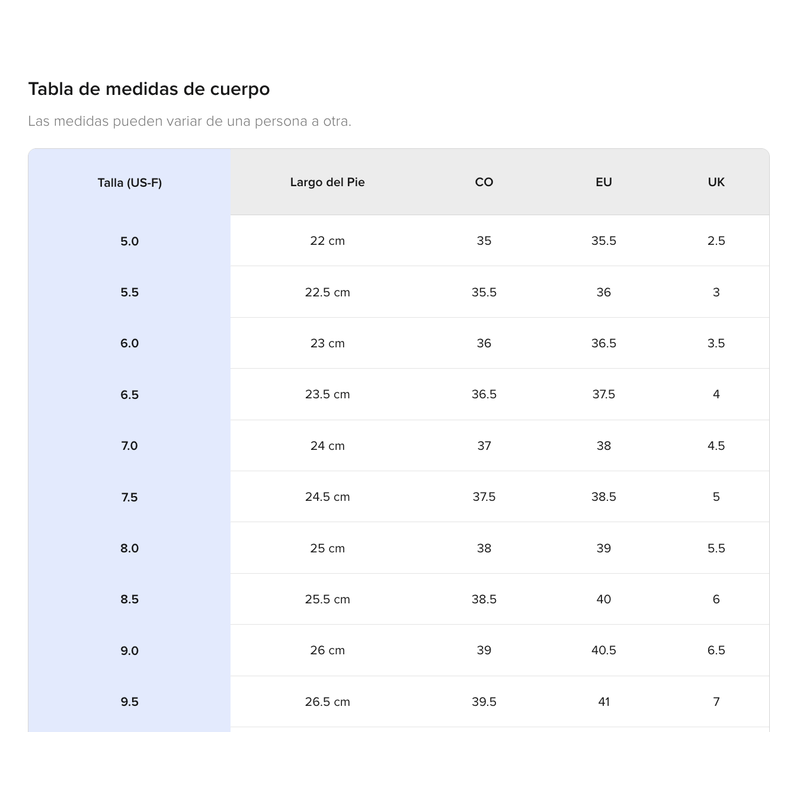Screen dimensions: 800x800
Task: Select the UK column header
Action: click(x=716, y=182)
